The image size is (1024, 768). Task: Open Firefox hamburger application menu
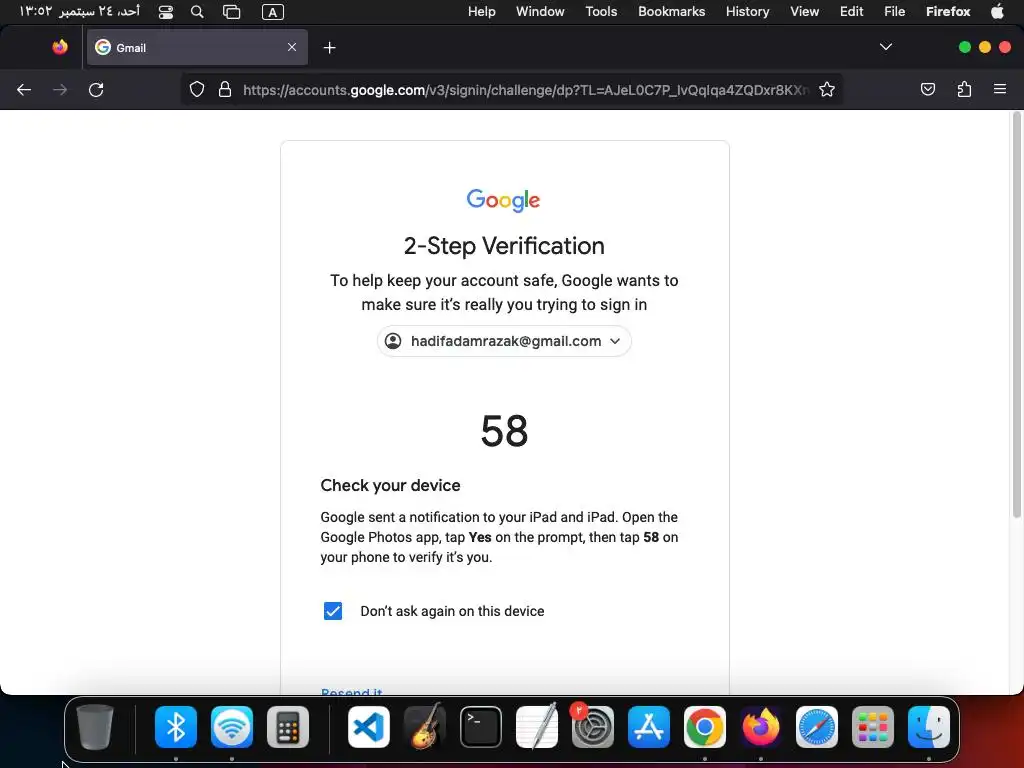coord(1000,89)
